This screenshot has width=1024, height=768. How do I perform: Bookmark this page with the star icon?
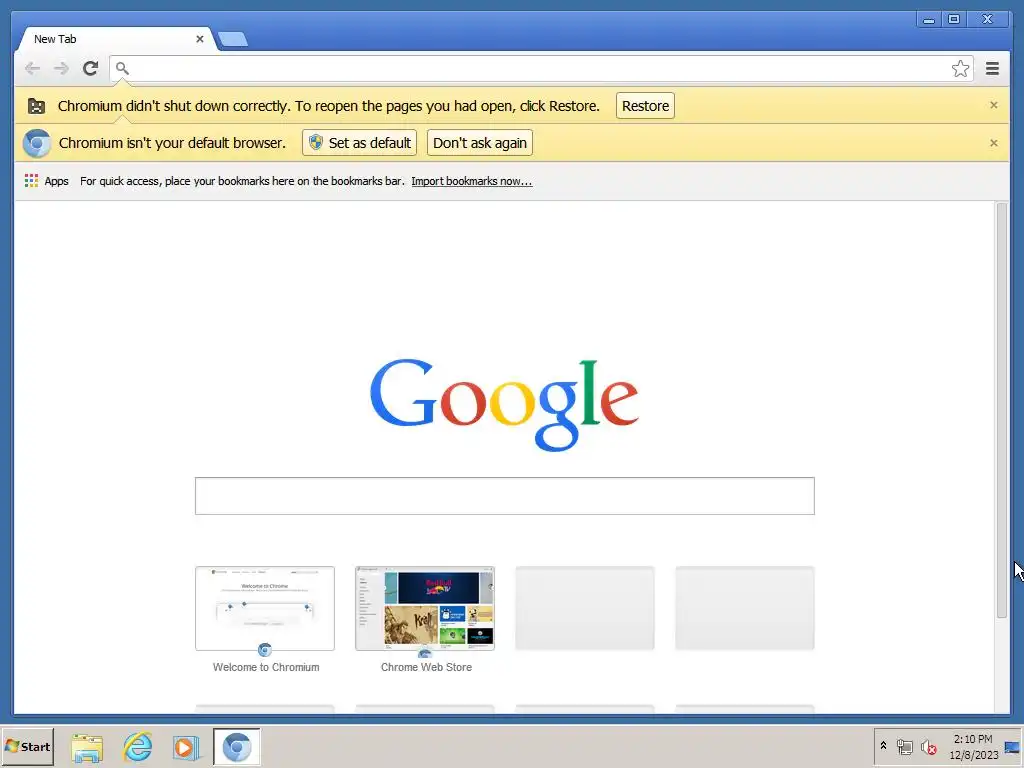point(960,69)
